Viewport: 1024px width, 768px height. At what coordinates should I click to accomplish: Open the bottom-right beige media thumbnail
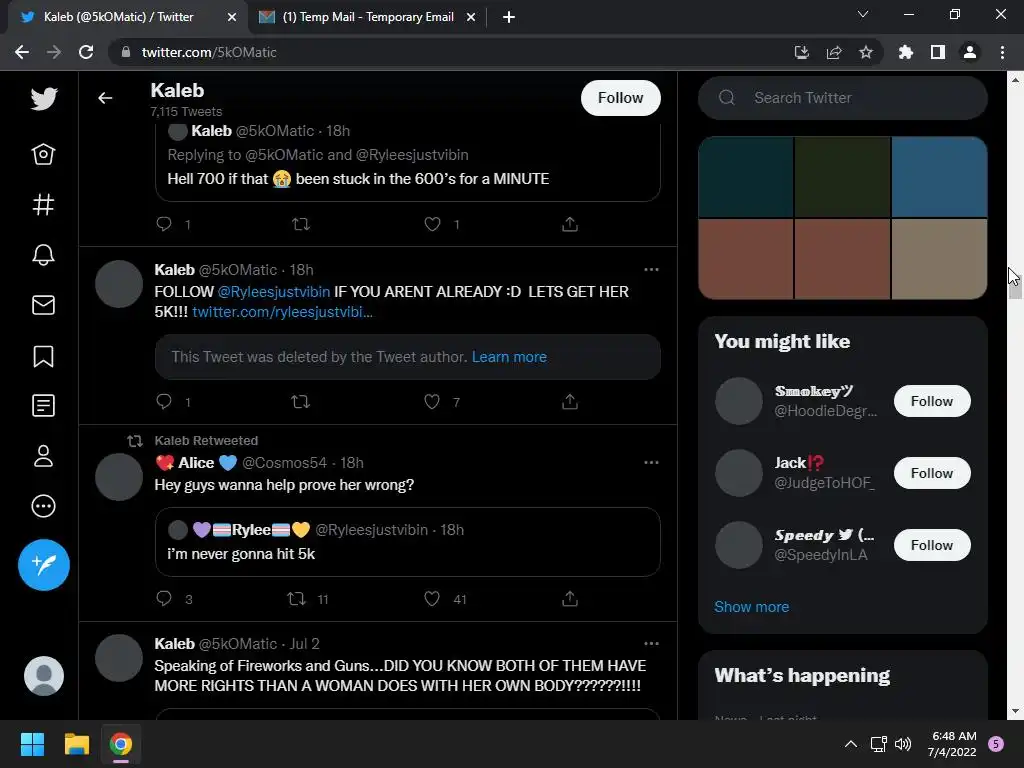click(939, 259)
